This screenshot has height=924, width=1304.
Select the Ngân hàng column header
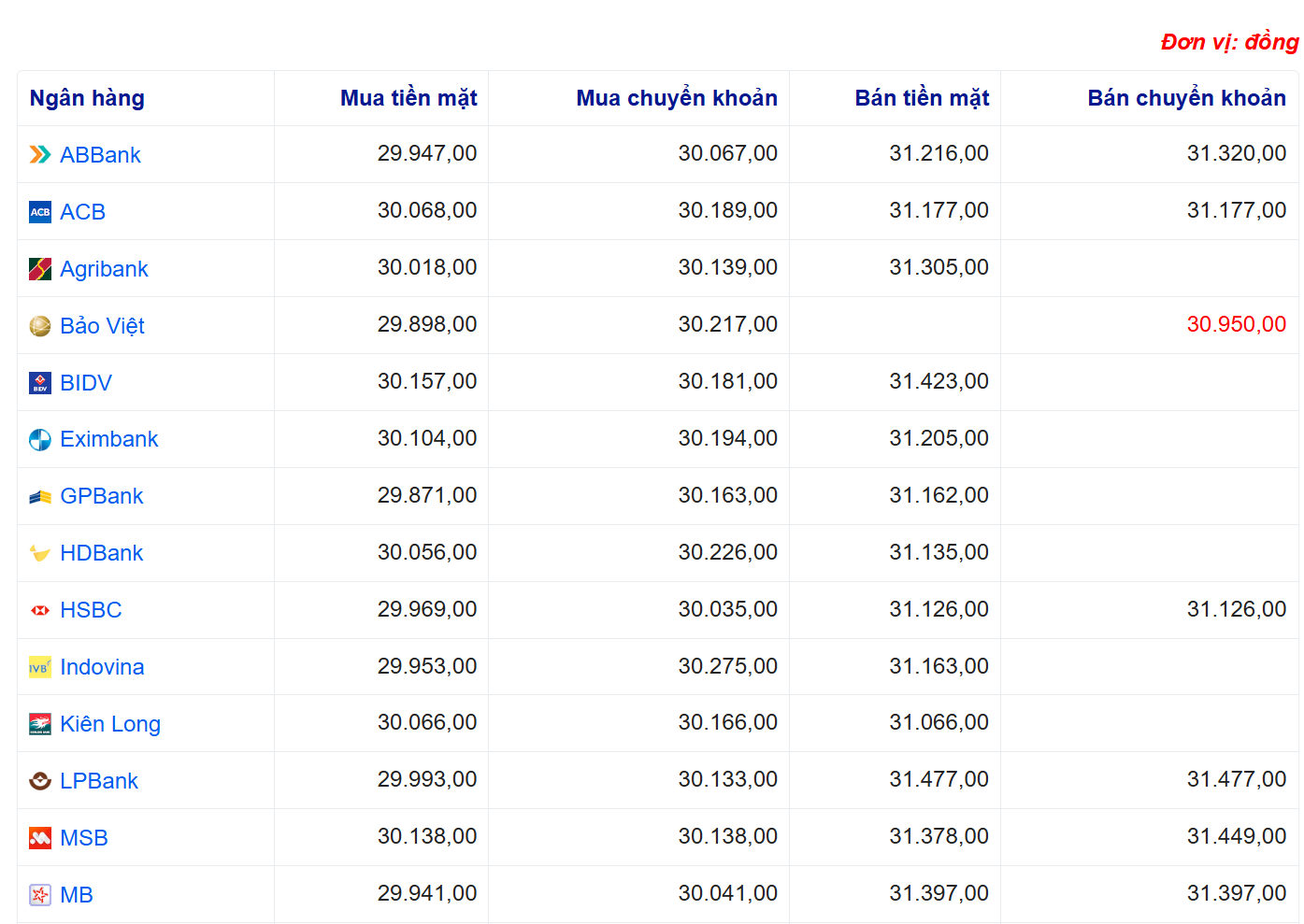[87, 98]
